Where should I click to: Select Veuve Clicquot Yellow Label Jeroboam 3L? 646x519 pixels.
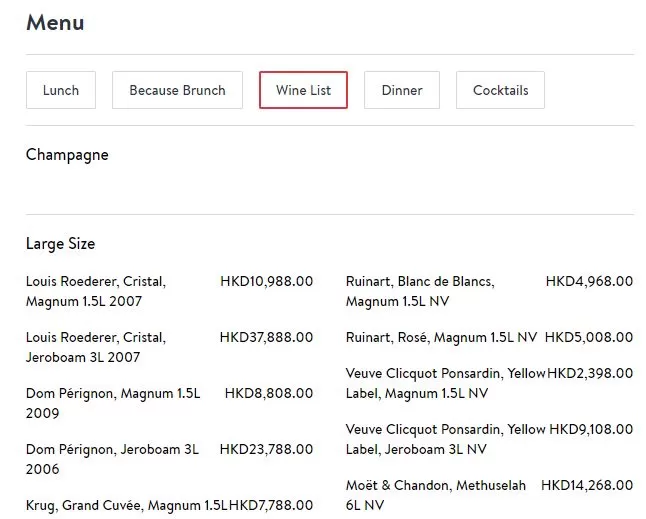point(446,440)
